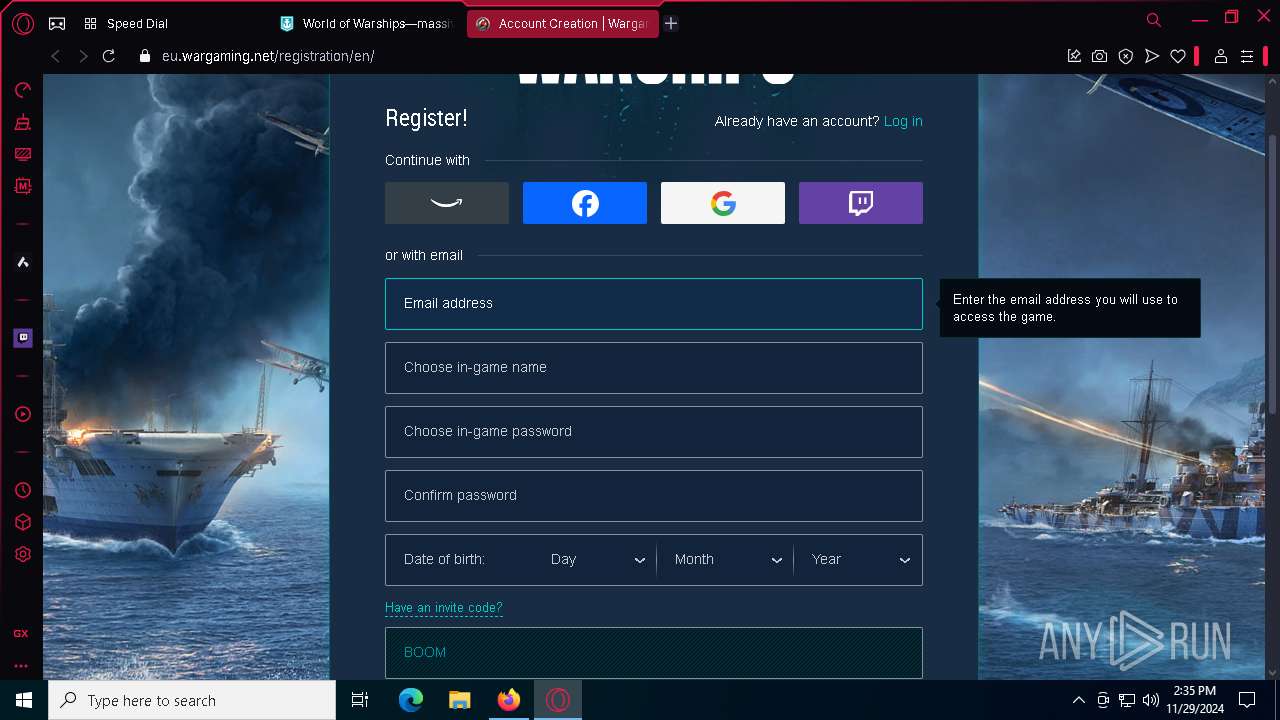
Task: Focus the Choose in-game name field
Action: click(654, 368)
